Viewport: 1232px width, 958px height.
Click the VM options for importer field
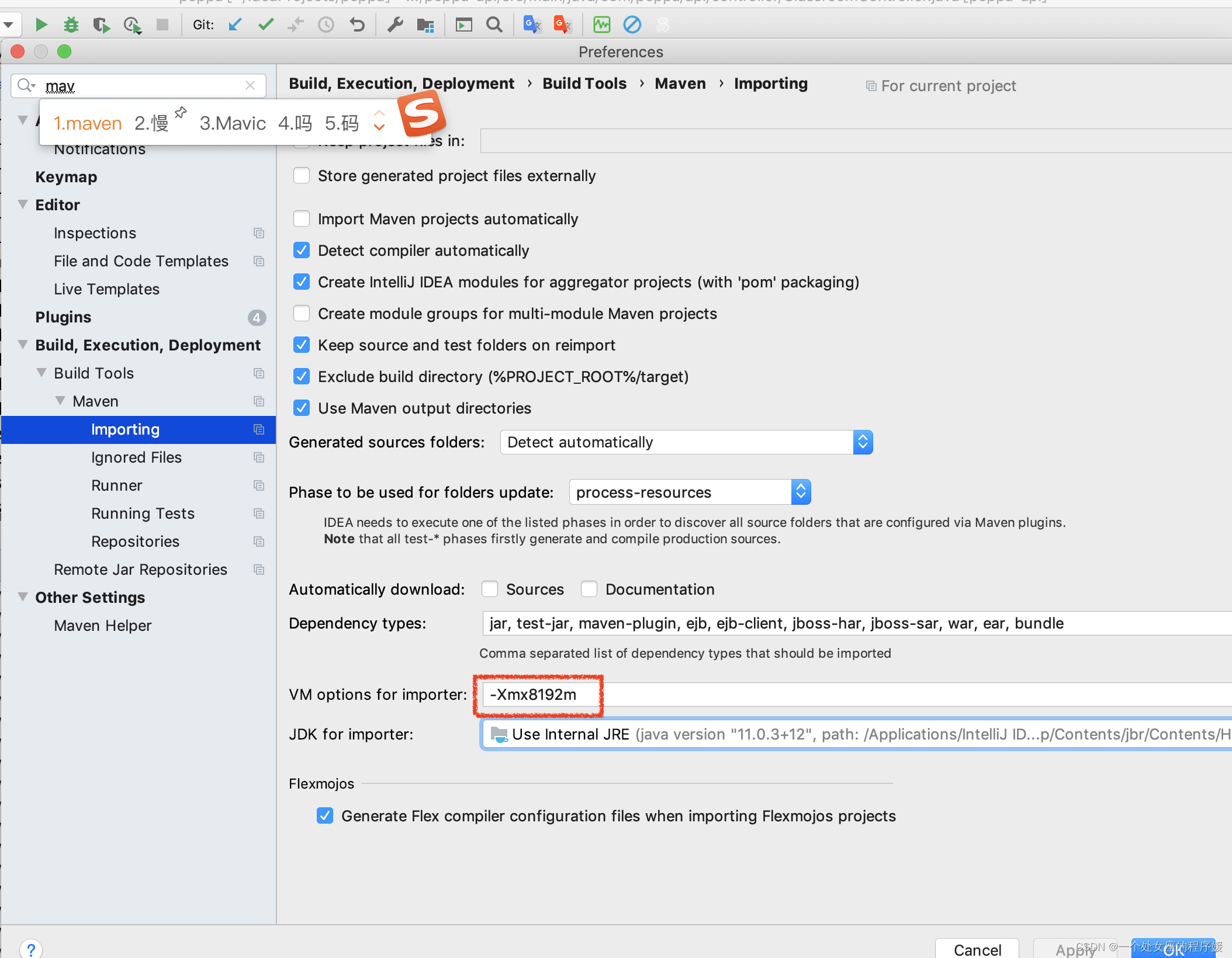pos(818,695)
